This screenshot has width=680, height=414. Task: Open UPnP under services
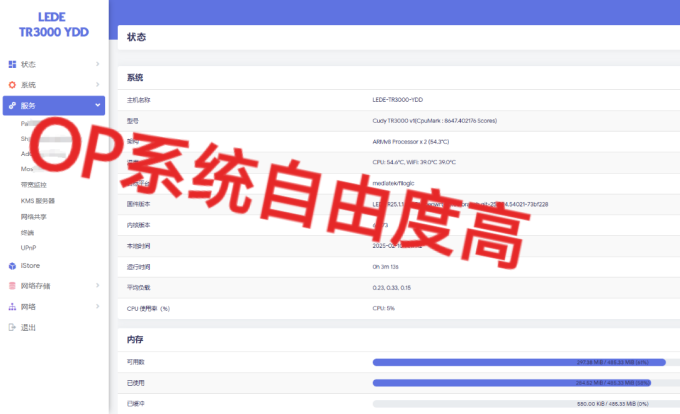[x=28, y=248]
